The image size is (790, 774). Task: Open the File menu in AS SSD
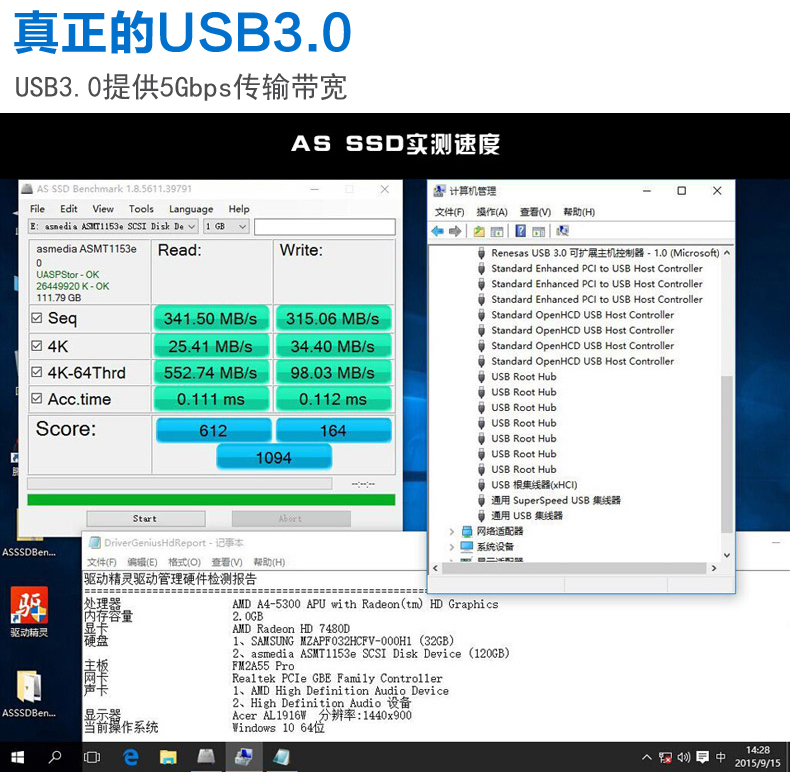tap(37, 209)
